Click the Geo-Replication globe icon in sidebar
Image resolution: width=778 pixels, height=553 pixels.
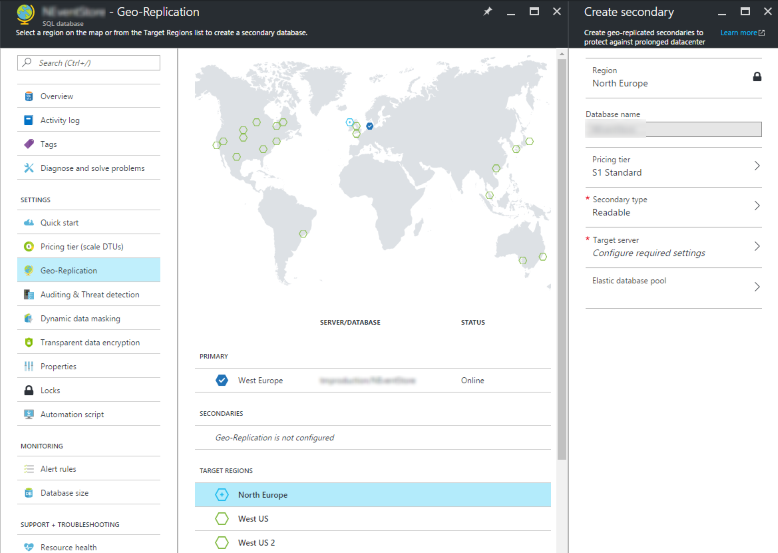[x=29, y=270]
